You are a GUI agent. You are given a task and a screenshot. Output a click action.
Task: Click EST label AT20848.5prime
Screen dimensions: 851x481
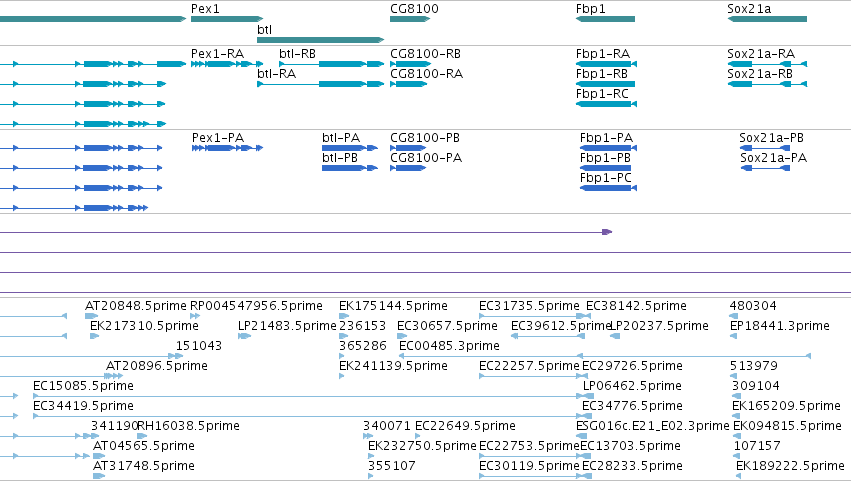[x=136, y=306]
